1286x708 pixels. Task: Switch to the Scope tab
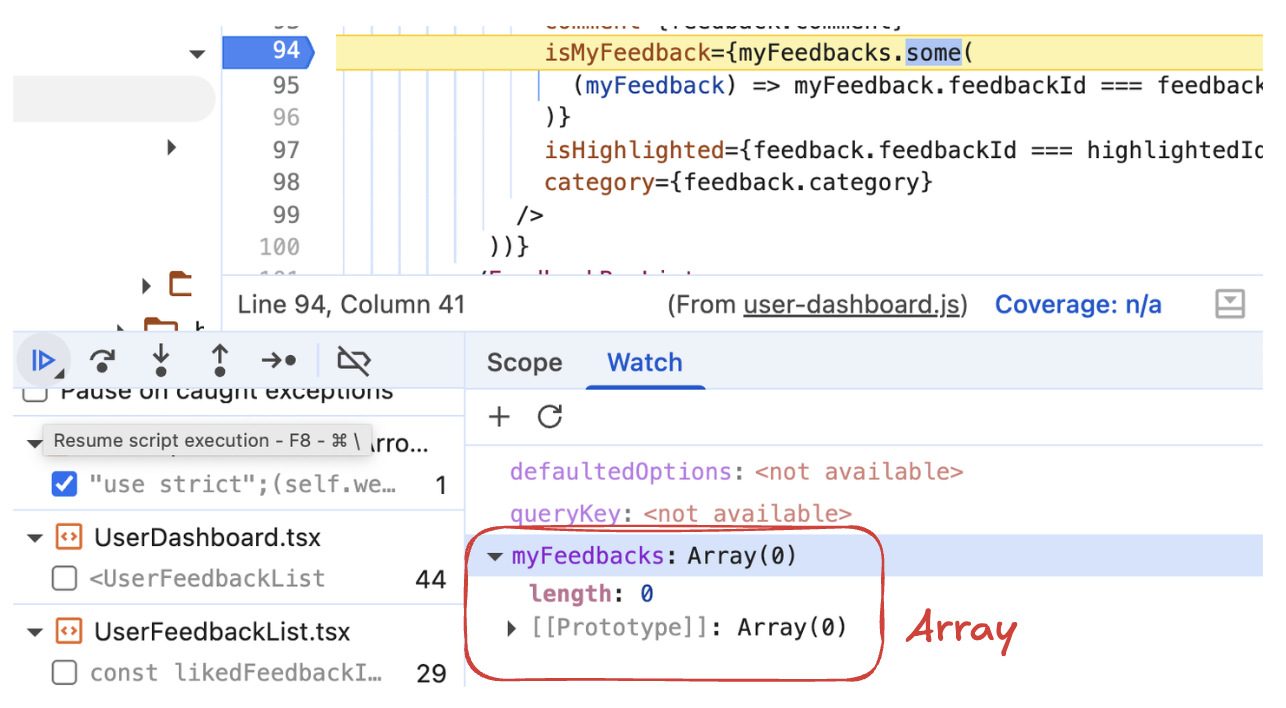(x=524, y=362)
